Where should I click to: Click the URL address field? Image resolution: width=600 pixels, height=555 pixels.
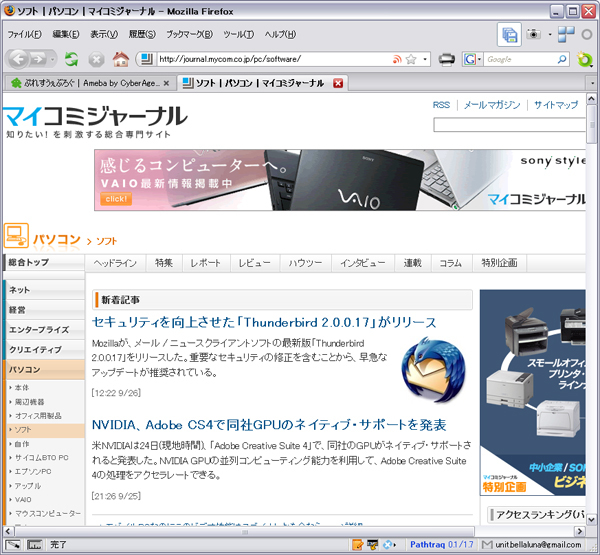click(274, 59)
